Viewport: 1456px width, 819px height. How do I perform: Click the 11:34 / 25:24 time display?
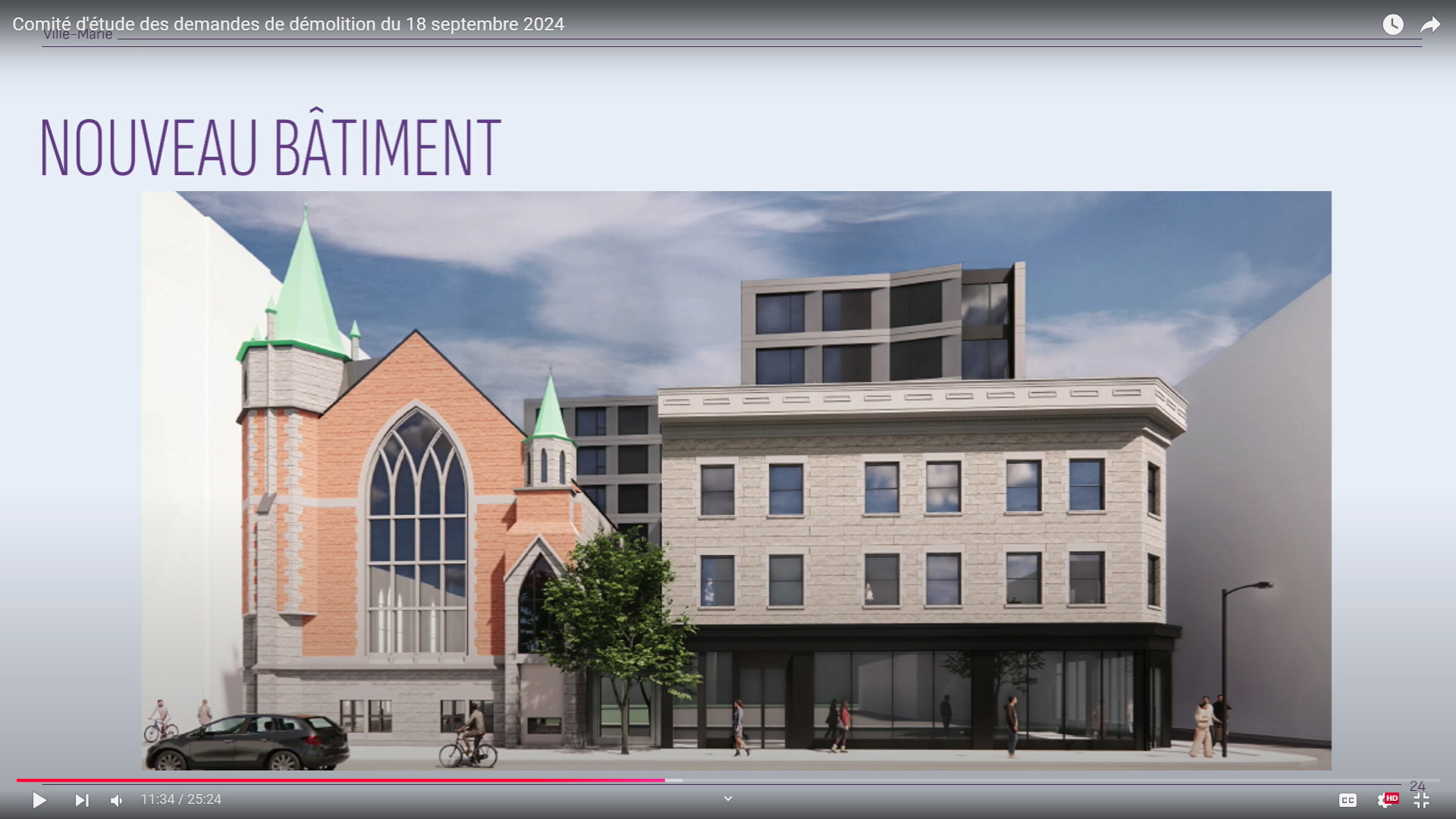[x=181, y=799]
